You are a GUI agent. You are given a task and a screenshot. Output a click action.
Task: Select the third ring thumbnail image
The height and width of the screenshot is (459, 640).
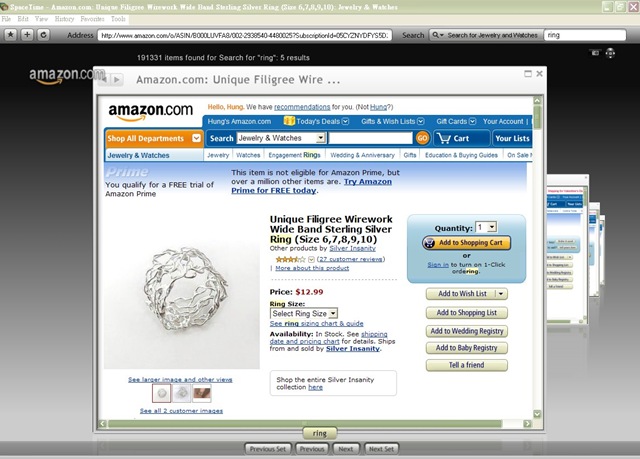tap(202, 393)
